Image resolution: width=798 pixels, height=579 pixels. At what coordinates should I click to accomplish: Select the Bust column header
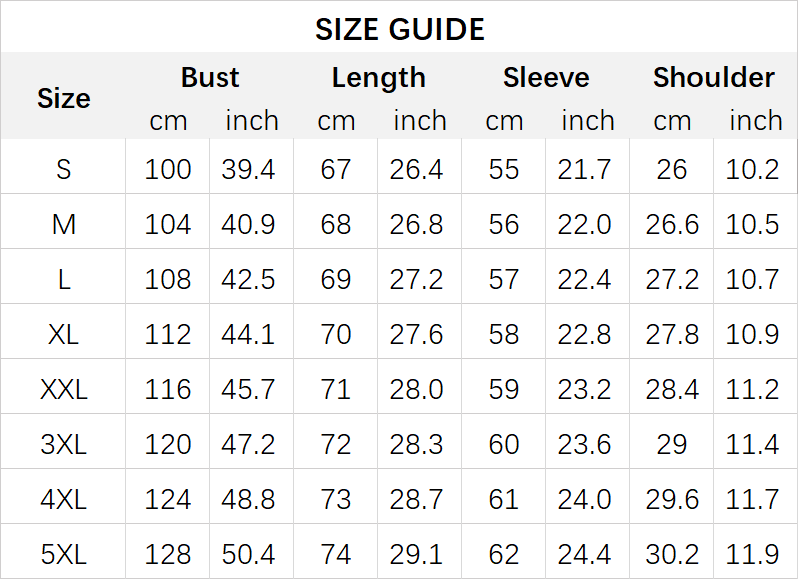coord(210,78)
